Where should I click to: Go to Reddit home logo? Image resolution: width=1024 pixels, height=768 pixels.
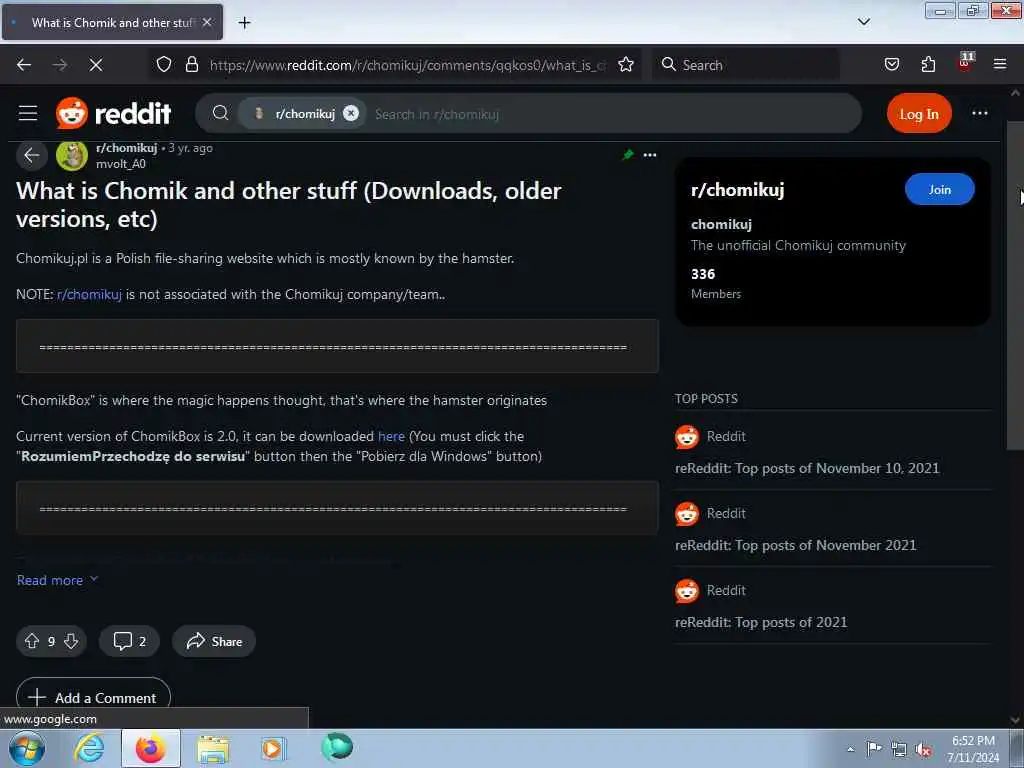[114, 114]
